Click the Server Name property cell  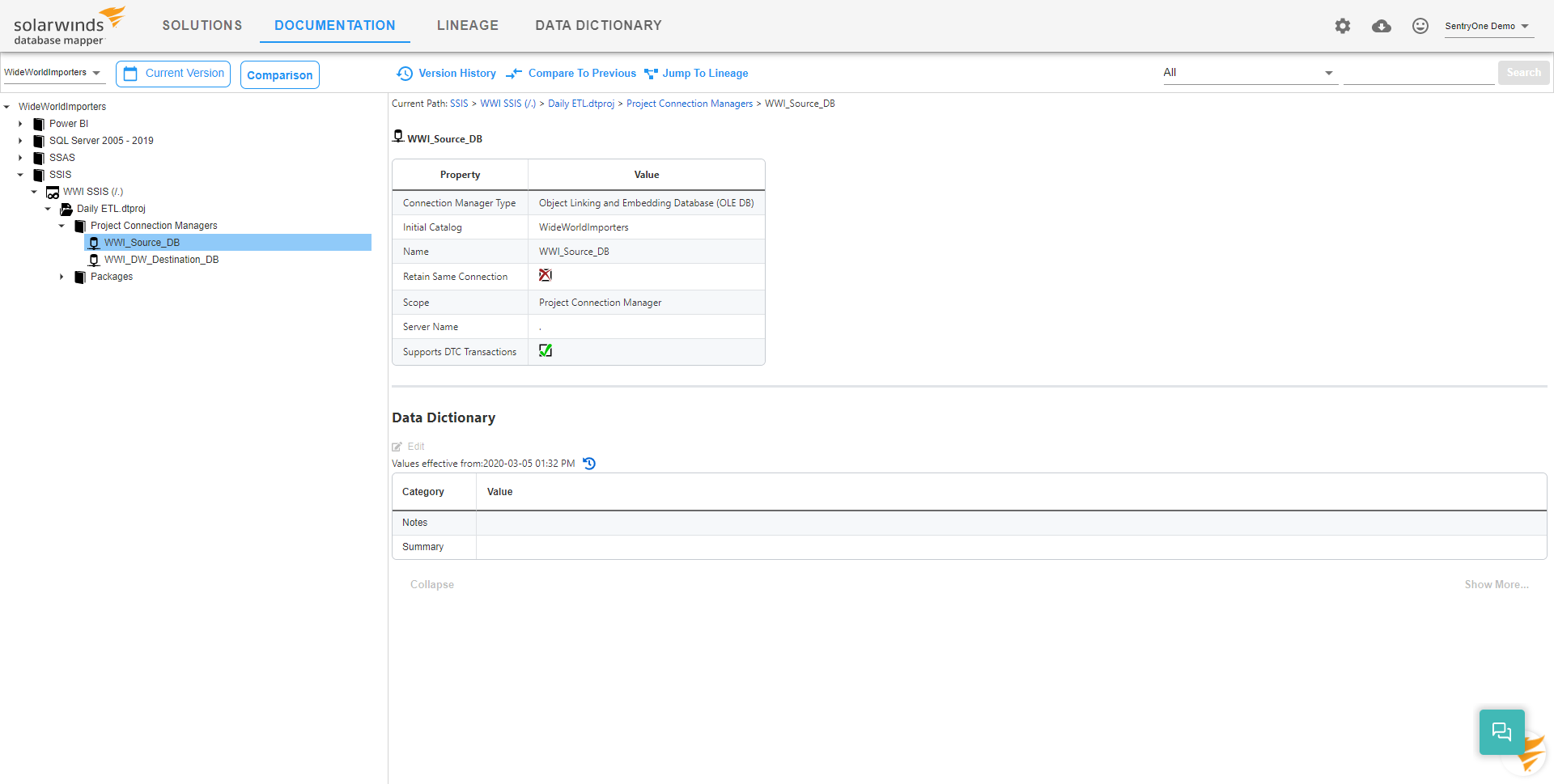pyautogui.click(x=460, y=327)
